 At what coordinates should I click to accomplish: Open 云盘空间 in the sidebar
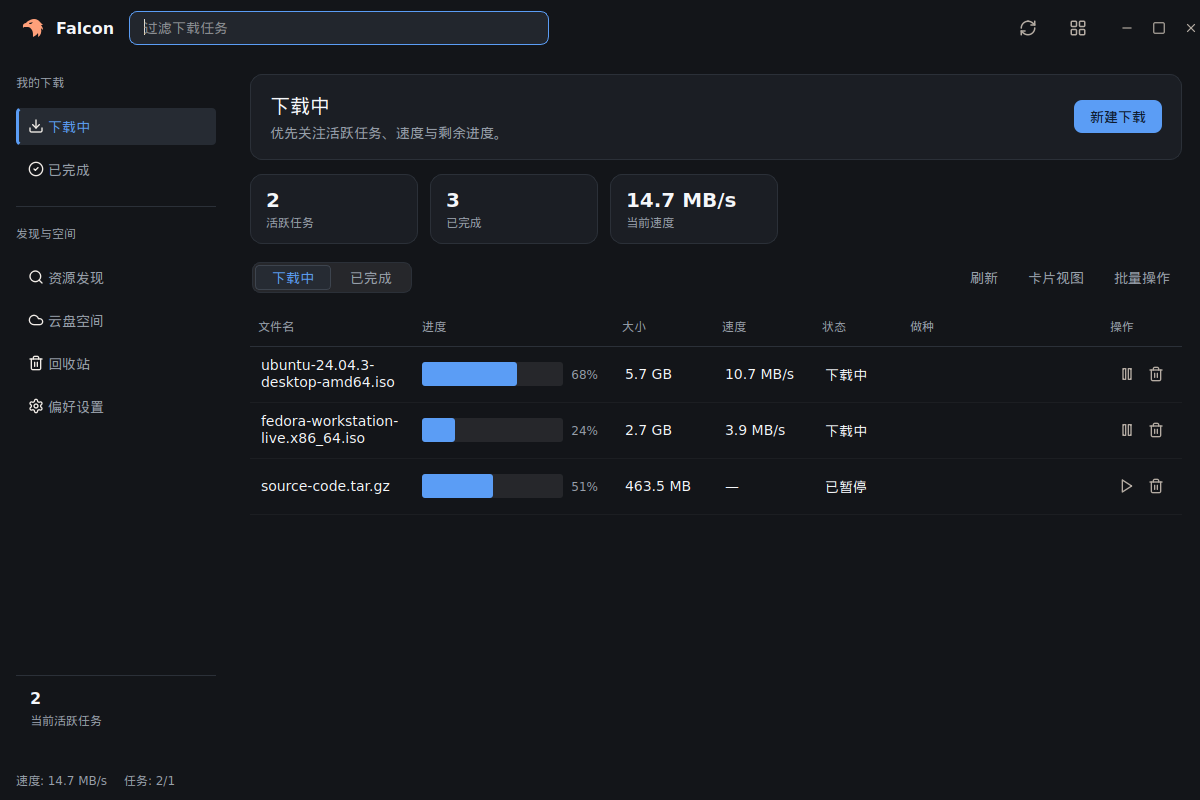point(116,321)
